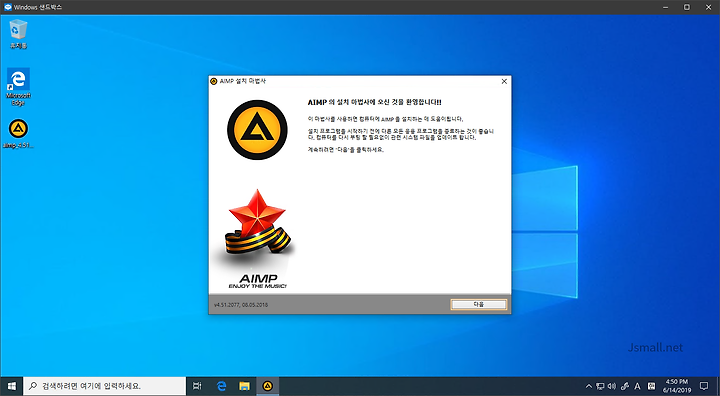Open the Recycle Bin desktop icon
The image size is (720, 396).
18,34
